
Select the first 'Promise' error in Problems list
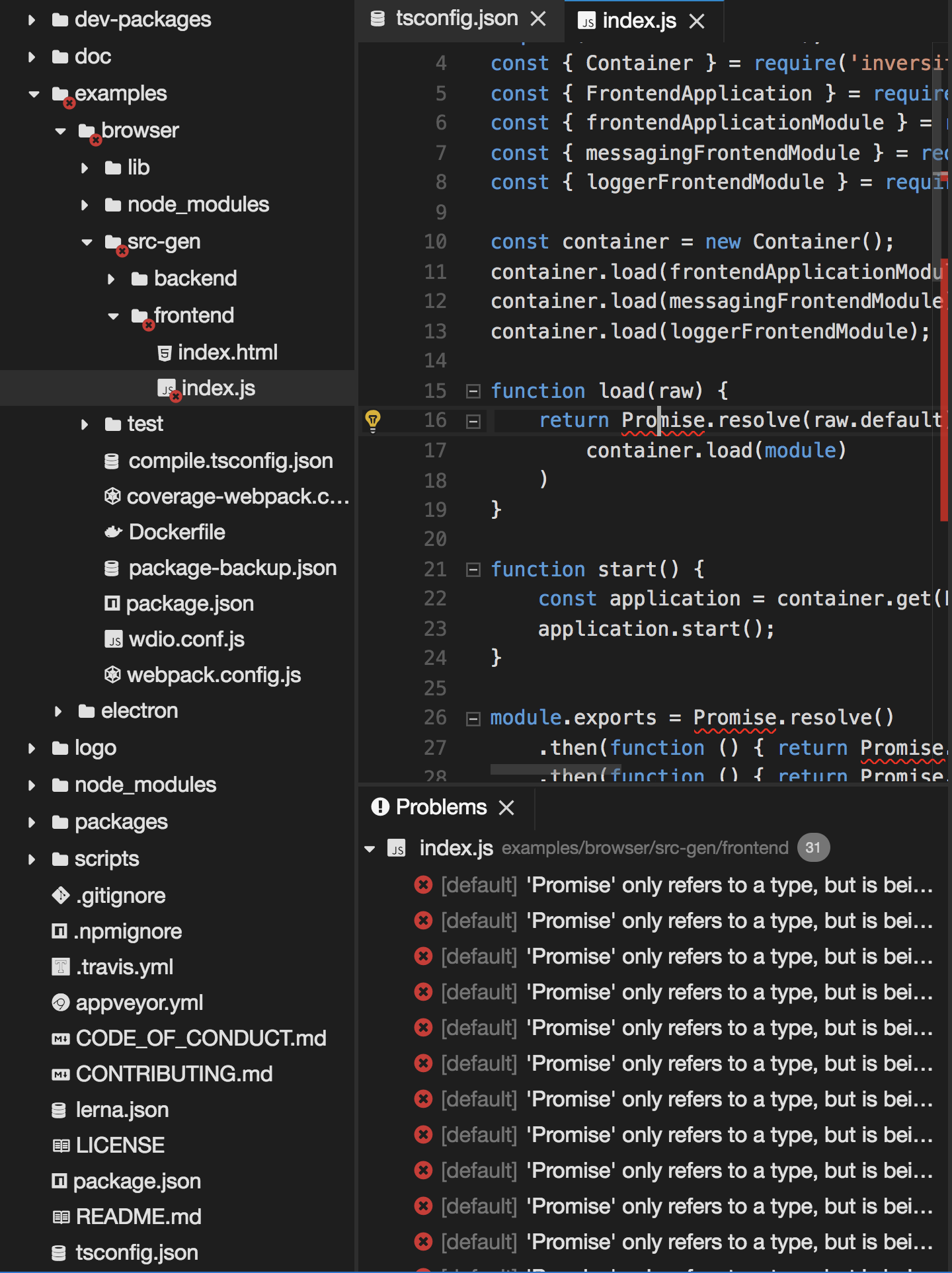click(686, 885)
